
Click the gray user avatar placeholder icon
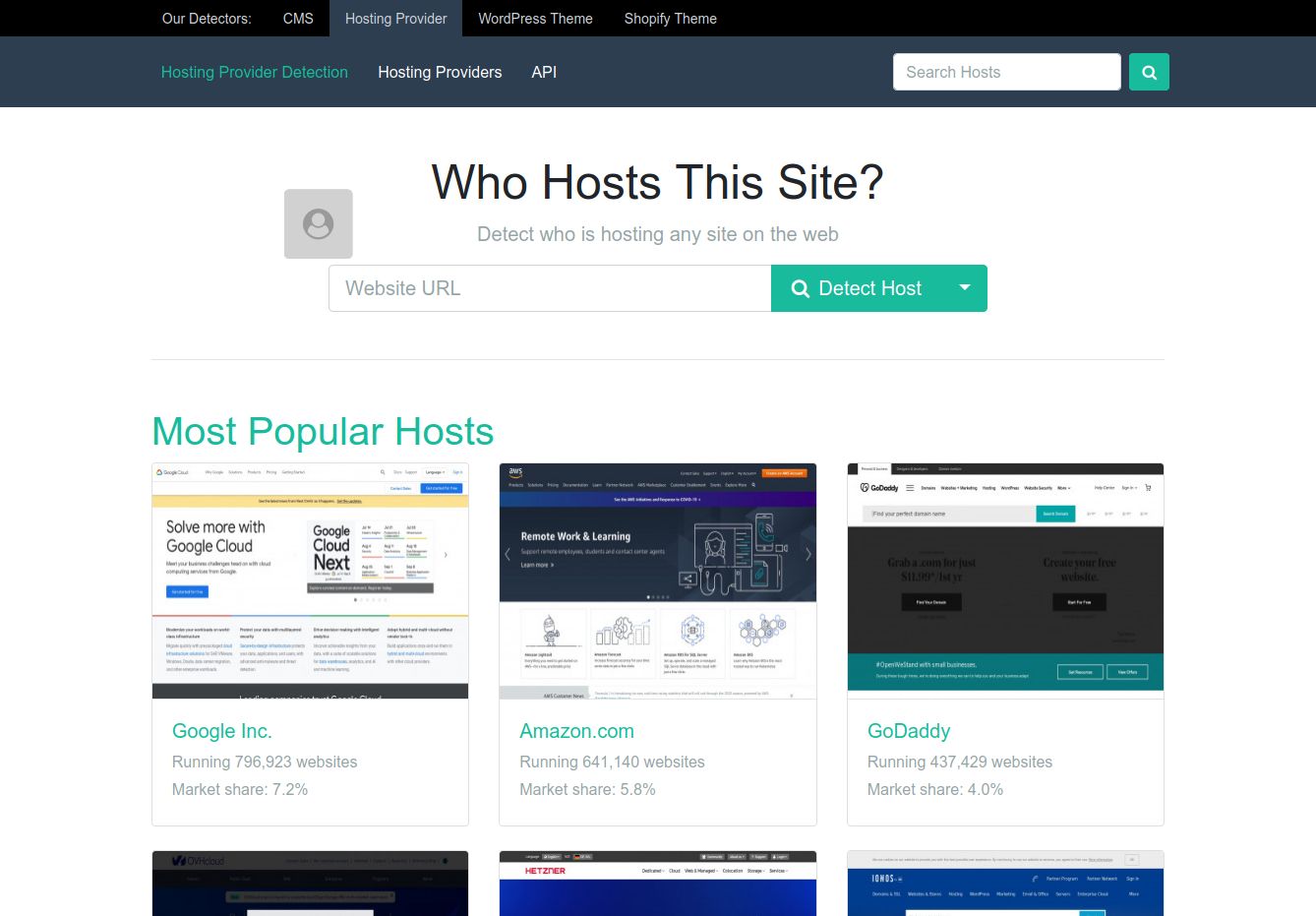319,224
